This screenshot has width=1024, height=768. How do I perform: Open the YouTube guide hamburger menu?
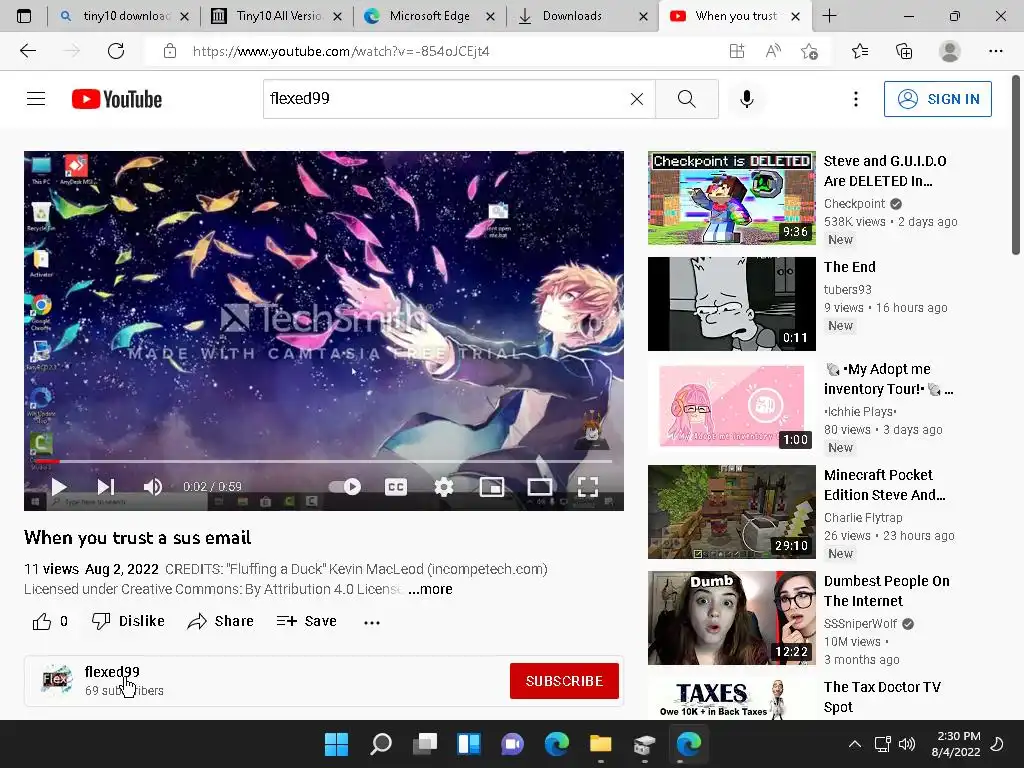pos(36,99)
